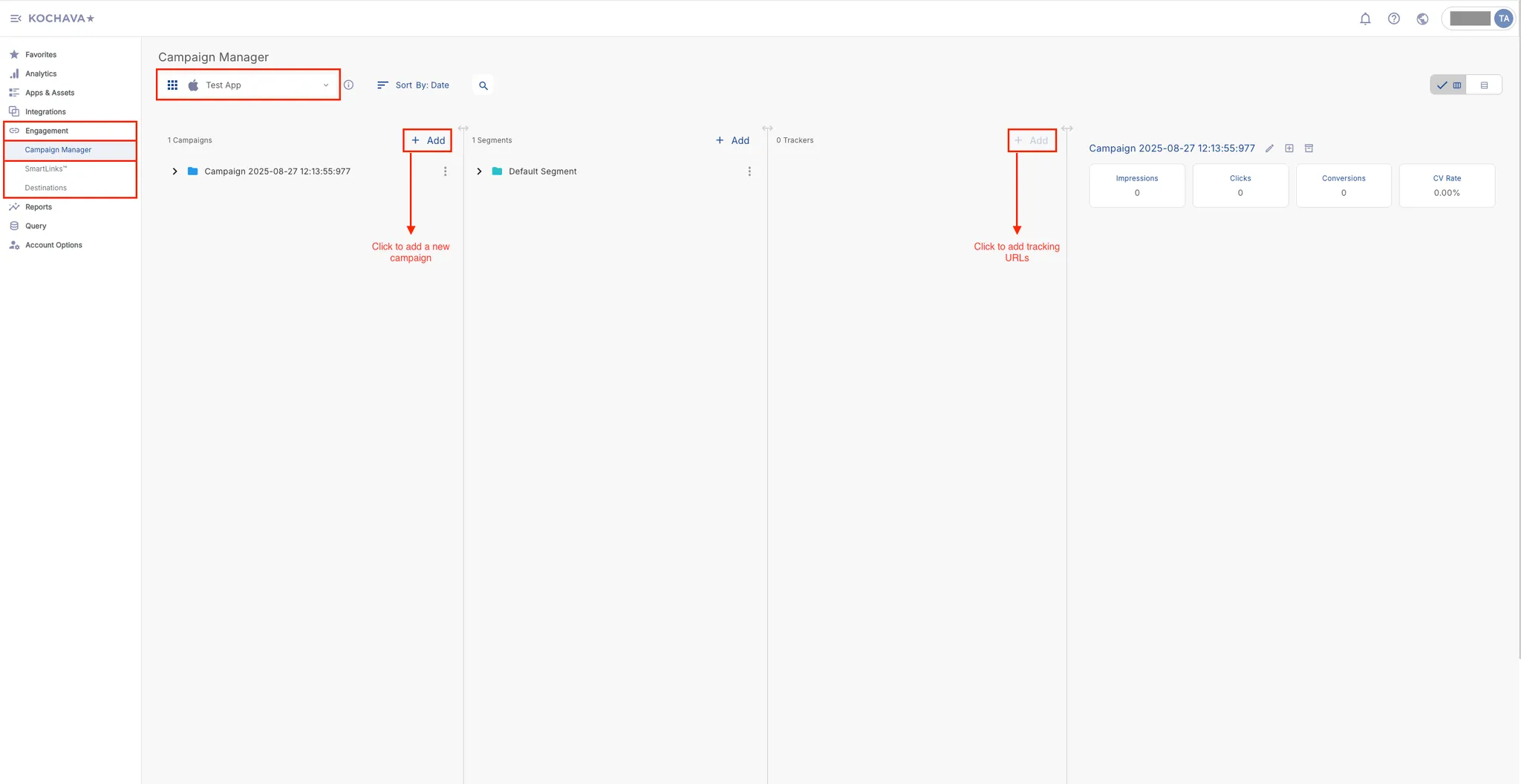
Task: Click the Analytics bar chart icon
Action: tap(14, 73)
